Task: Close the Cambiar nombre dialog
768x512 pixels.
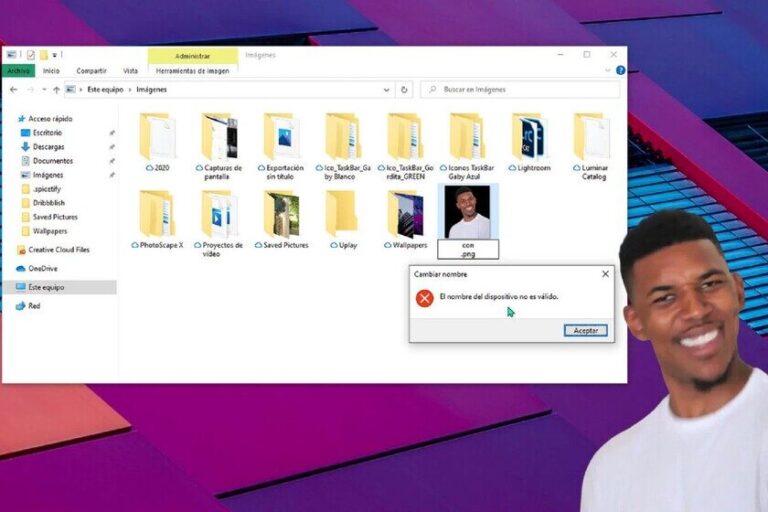Action: tap(605, 274)
